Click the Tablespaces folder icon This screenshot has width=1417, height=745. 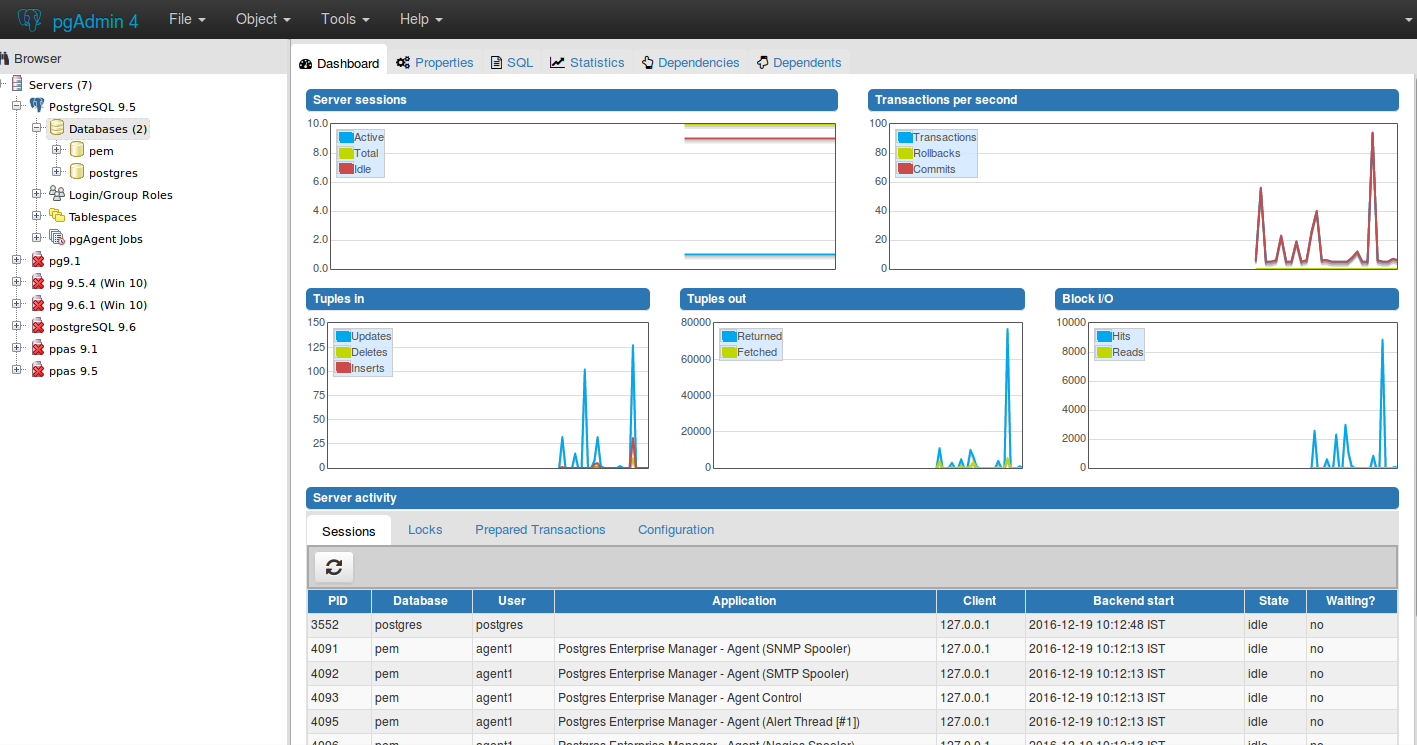click(57, 216)
